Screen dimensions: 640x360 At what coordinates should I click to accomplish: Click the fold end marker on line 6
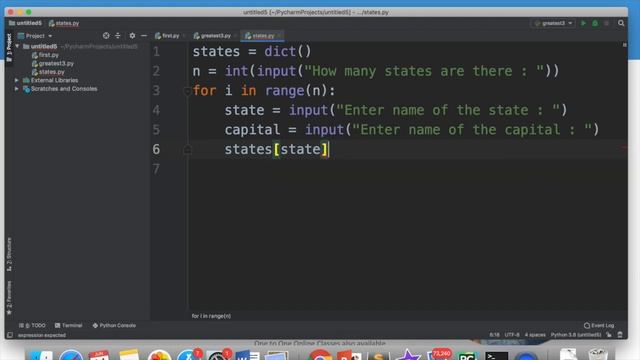187,150
